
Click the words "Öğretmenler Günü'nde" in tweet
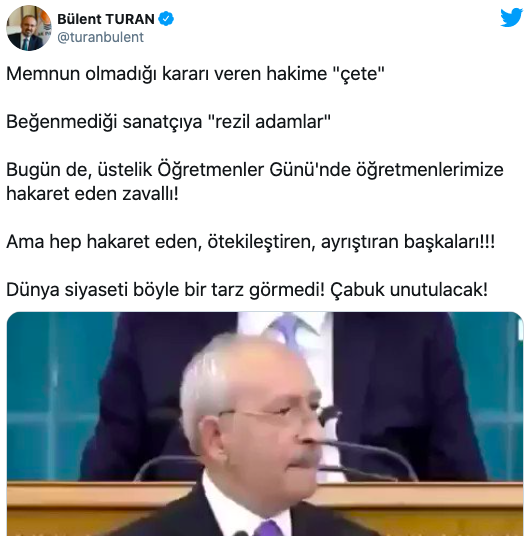254,170
